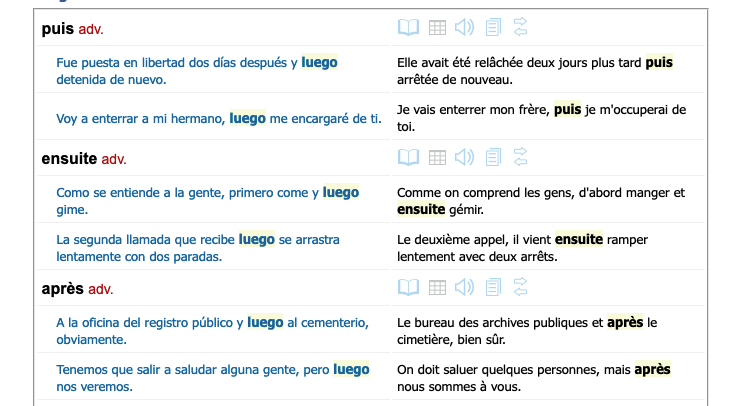Click the document icon in the après row

(x=493, y=288)
